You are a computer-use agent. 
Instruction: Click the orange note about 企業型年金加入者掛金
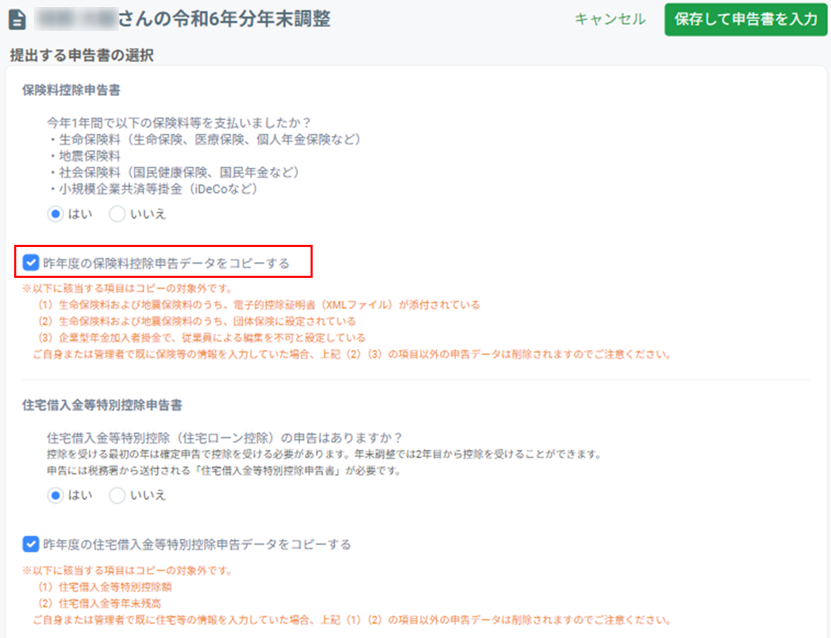[201, 338]
